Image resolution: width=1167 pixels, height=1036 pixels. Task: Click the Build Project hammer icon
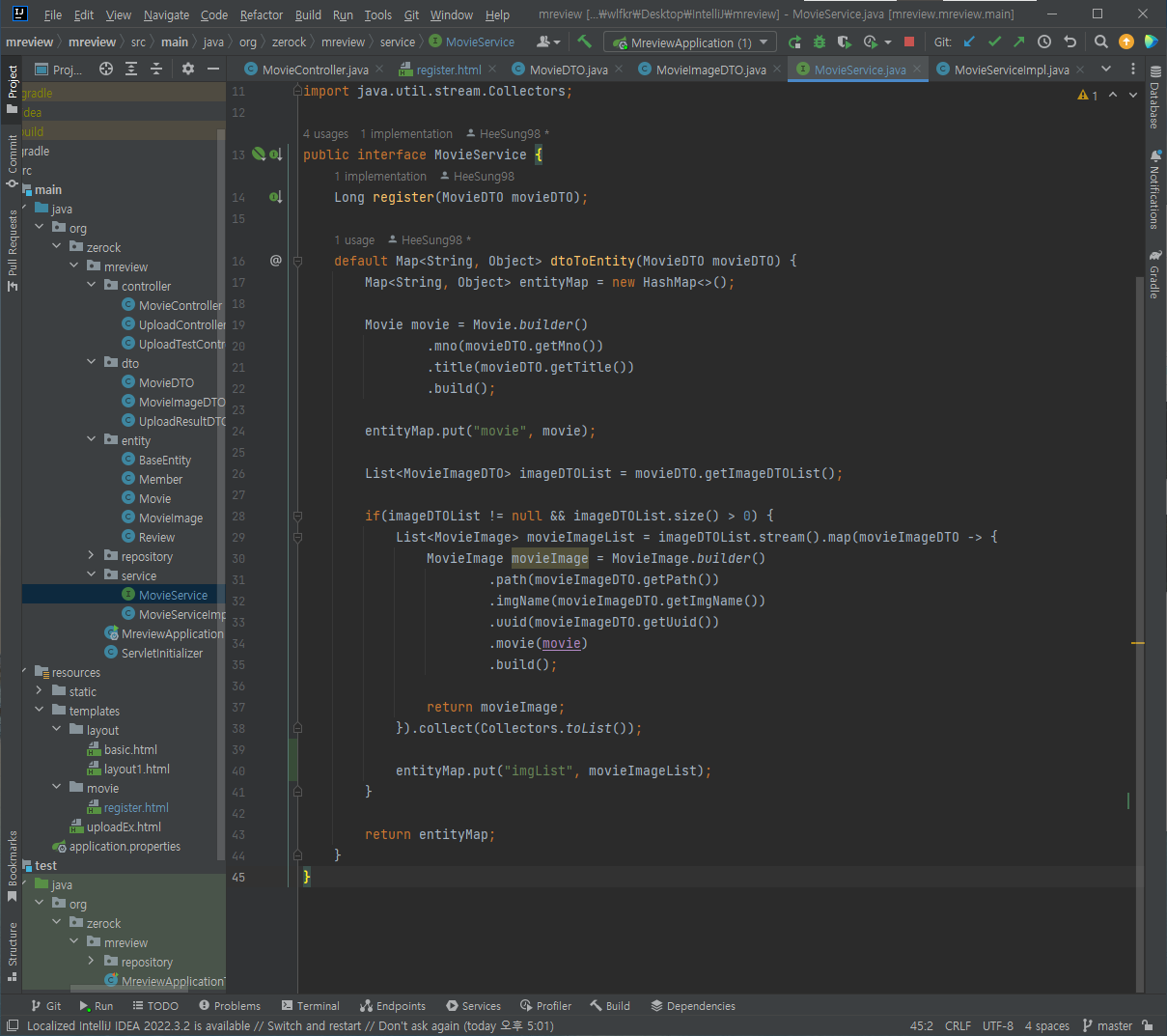point(584,42)
